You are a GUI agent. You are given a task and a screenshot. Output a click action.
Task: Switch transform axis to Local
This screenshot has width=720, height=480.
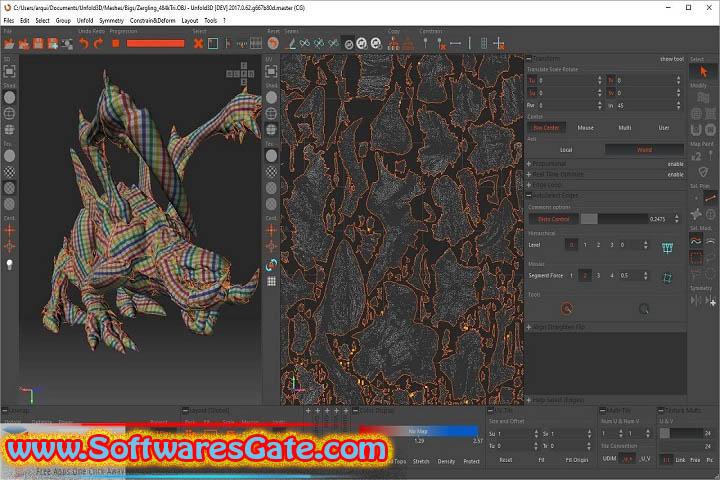[x=566, y=150]
